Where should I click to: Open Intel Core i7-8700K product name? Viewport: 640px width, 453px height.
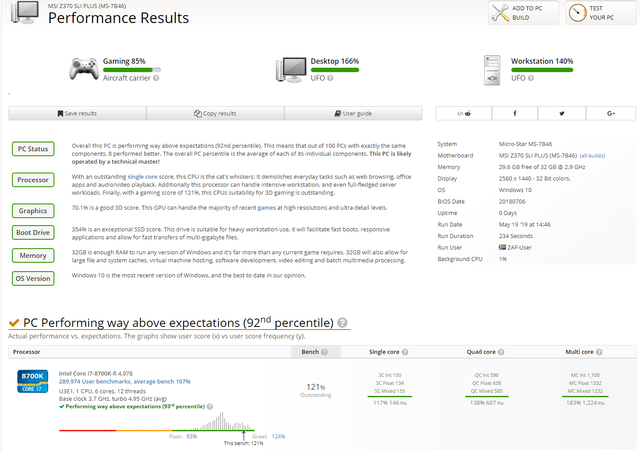tap(96, 373)
